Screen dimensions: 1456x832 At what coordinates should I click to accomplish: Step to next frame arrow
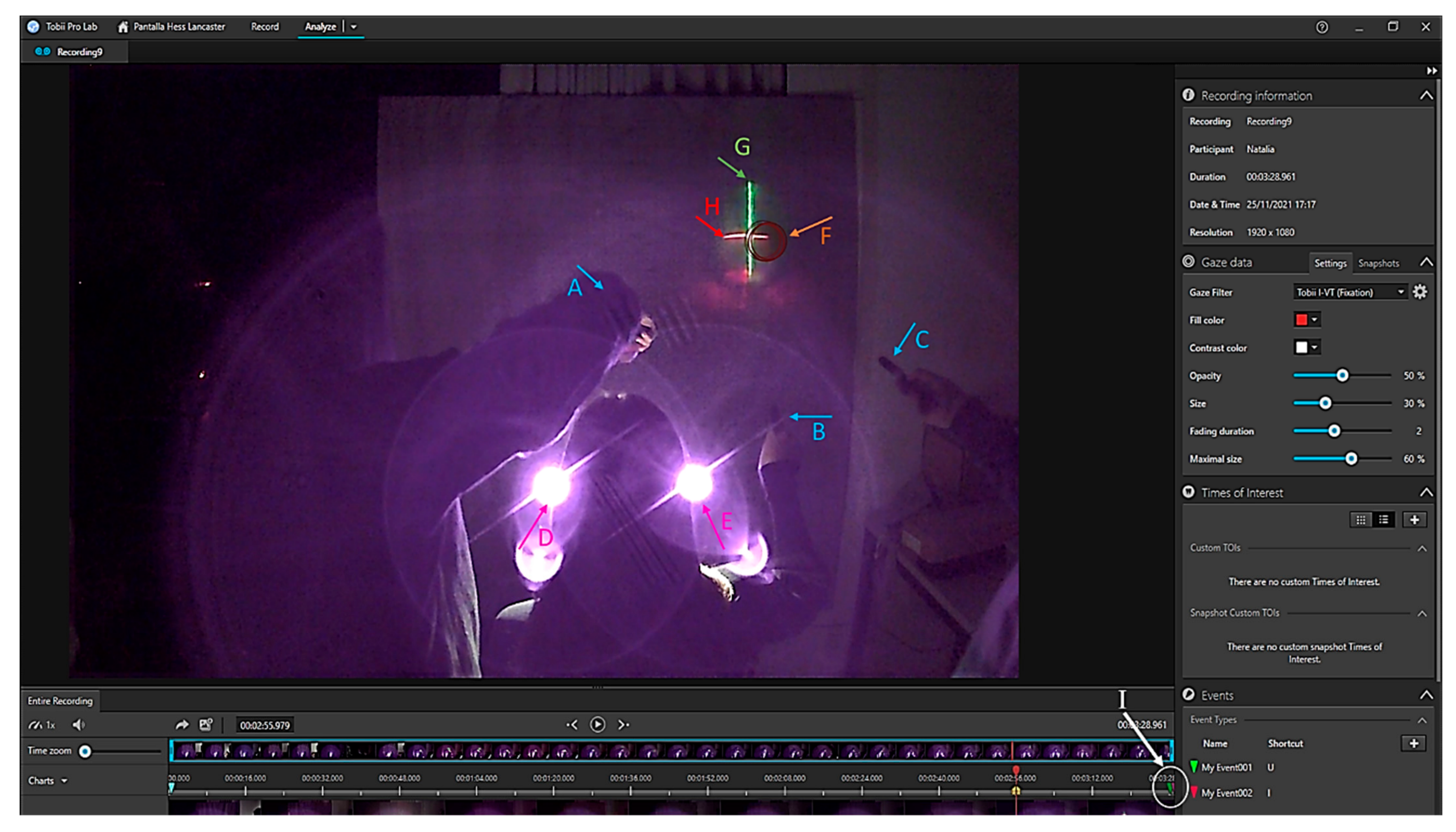coord(623,725)
